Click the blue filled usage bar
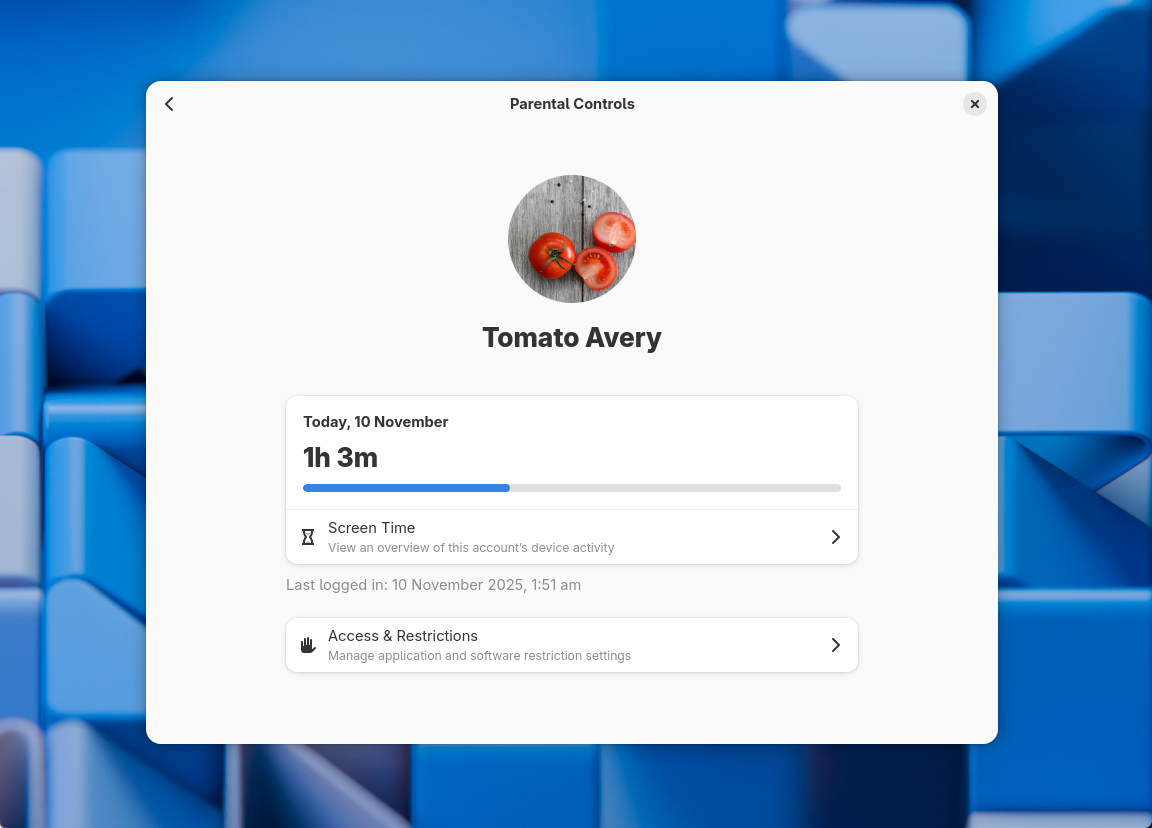This screenshot has height=828, width=1152. point(406,488)
